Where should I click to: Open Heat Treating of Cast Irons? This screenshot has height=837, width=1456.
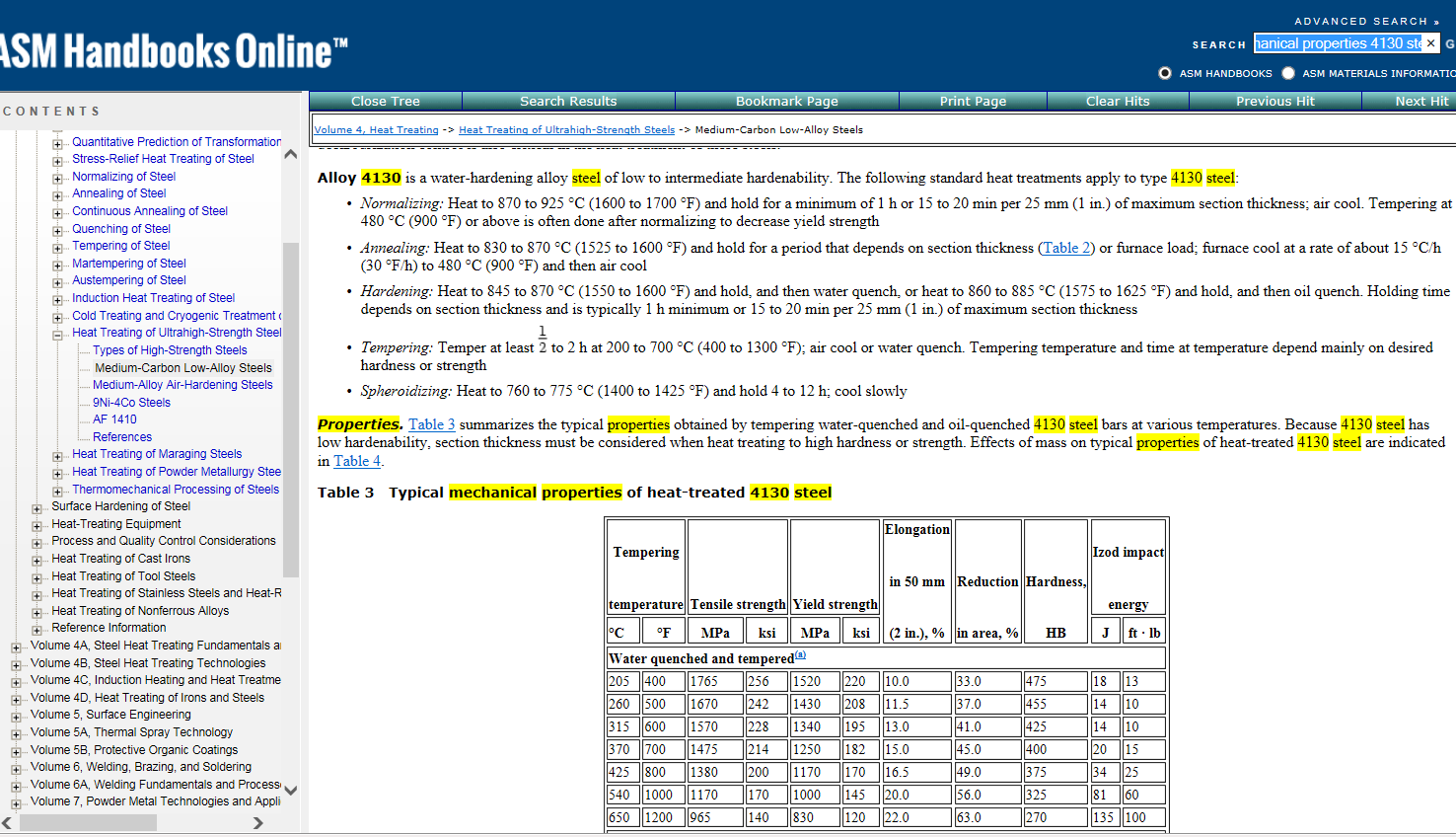pos(120,559)
